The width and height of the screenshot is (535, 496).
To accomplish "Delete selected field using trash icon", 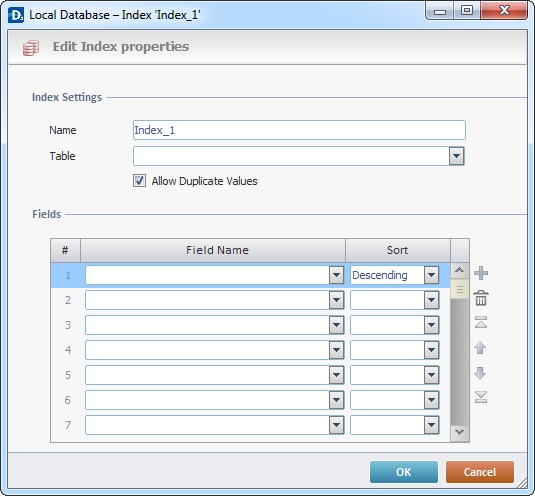I will pos(481,298).
